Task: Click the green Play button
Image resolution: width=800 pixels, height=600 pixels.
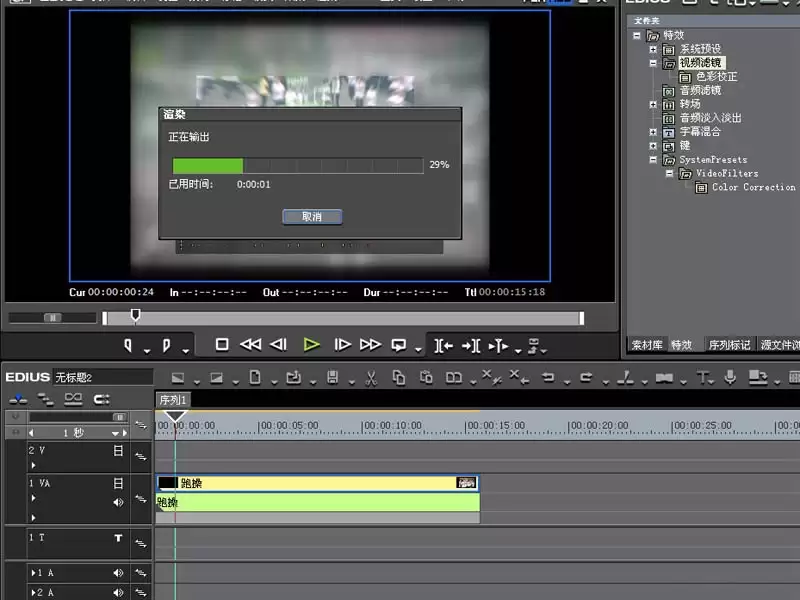Action: click(311, 345)
